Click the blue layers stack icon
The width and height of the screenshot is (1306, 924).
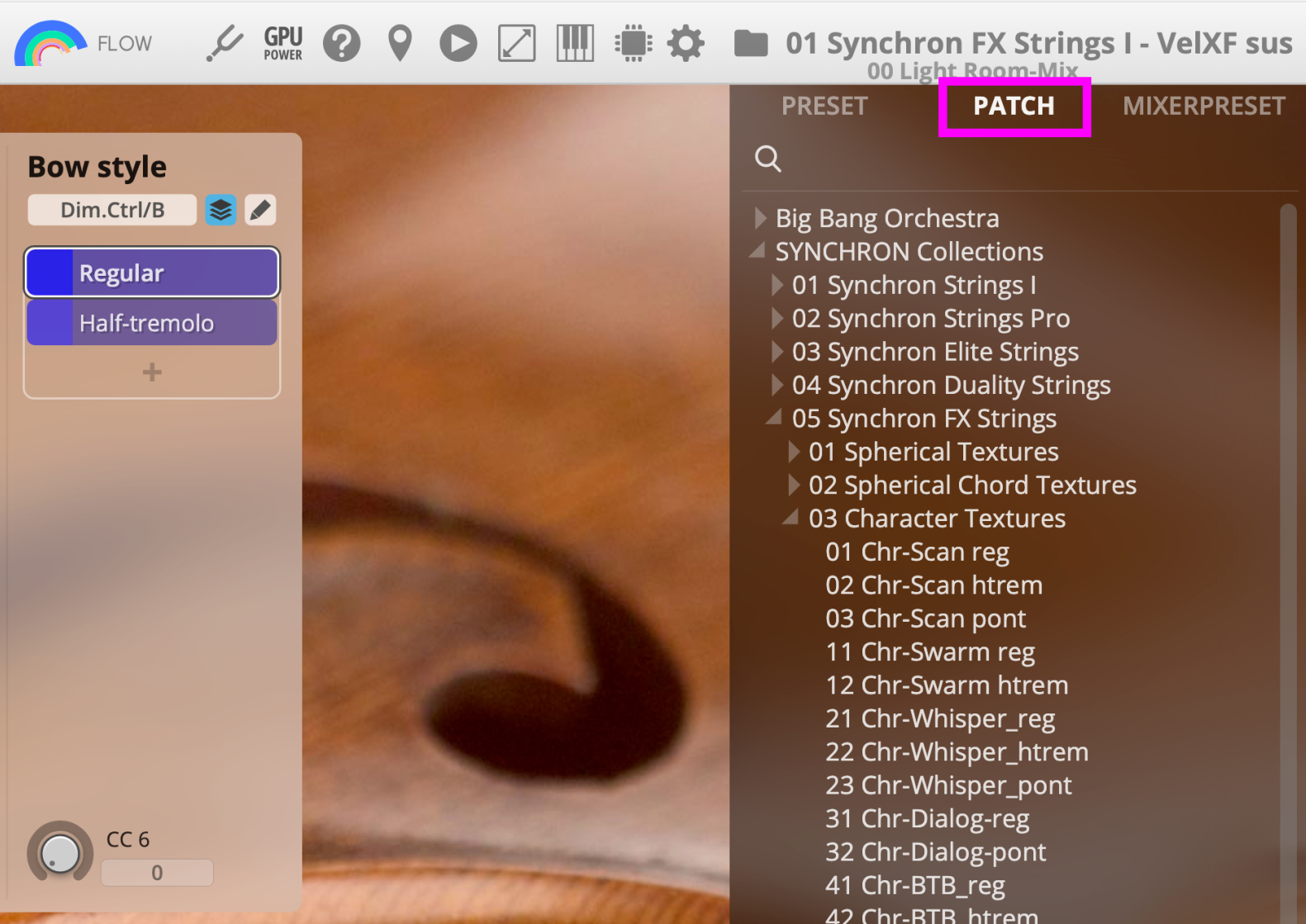(x=221, y=210)
